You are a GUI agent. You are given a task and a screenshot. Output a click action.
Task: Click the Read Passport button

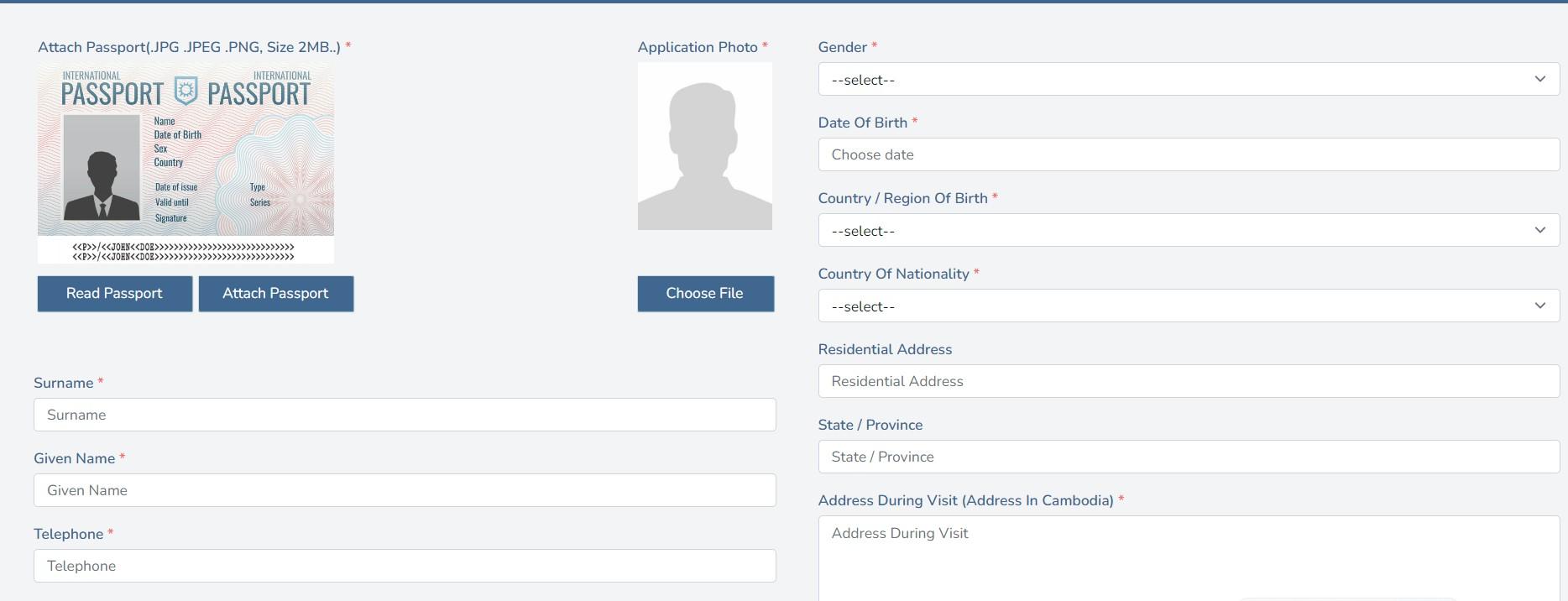pyautogui.click(x=115, y=294)
